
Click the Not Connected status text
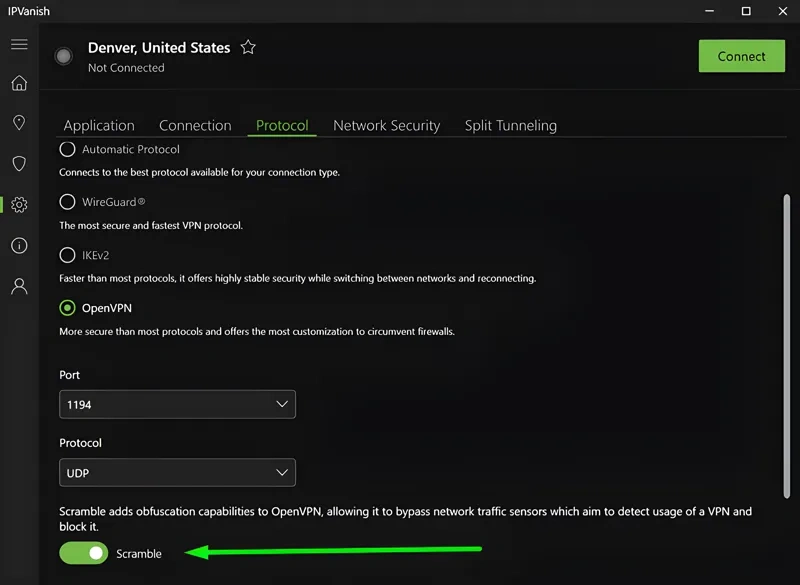126,68
